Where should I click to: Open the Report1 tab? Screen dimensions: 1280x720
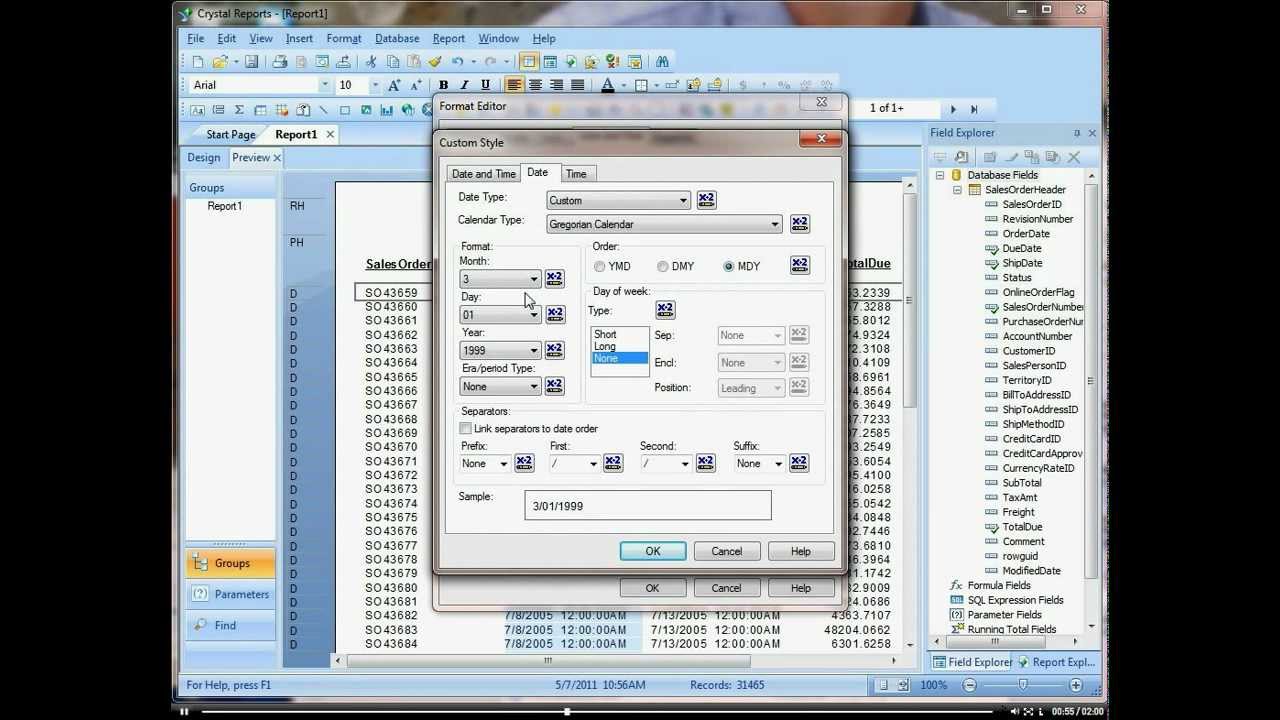296,135
